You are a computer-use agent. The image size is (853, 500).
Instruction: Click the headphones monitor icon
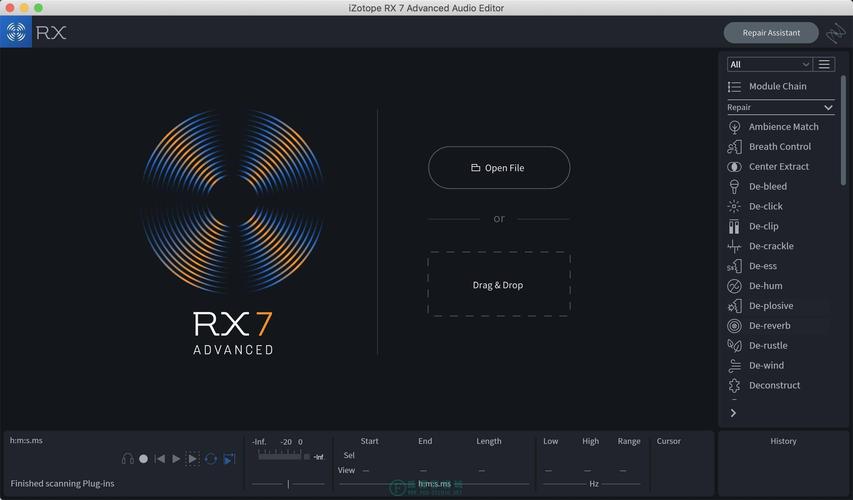click(x=127, y=459)
